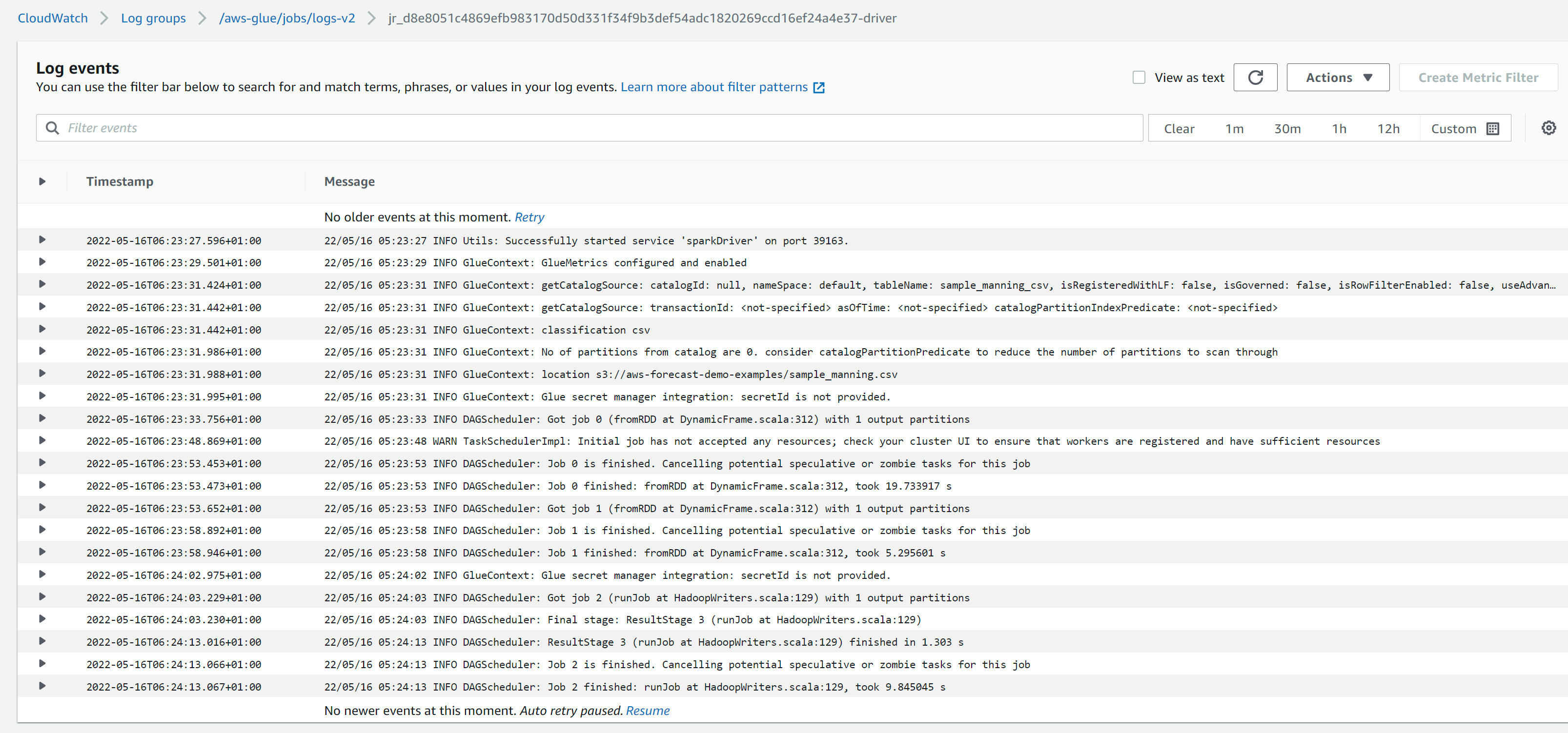The height and width of the screenshot is (733, 1568).
Task: Expand the classification csv log entry
Action: pos(42,329)
